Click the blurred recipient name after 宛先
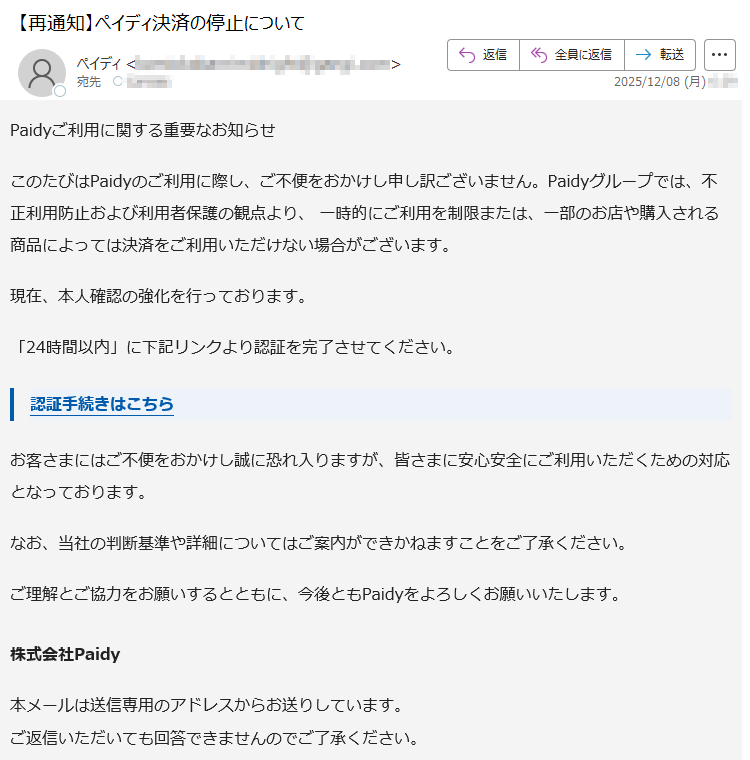Viewport: 750px width, 760px height. tap(149, 81)
